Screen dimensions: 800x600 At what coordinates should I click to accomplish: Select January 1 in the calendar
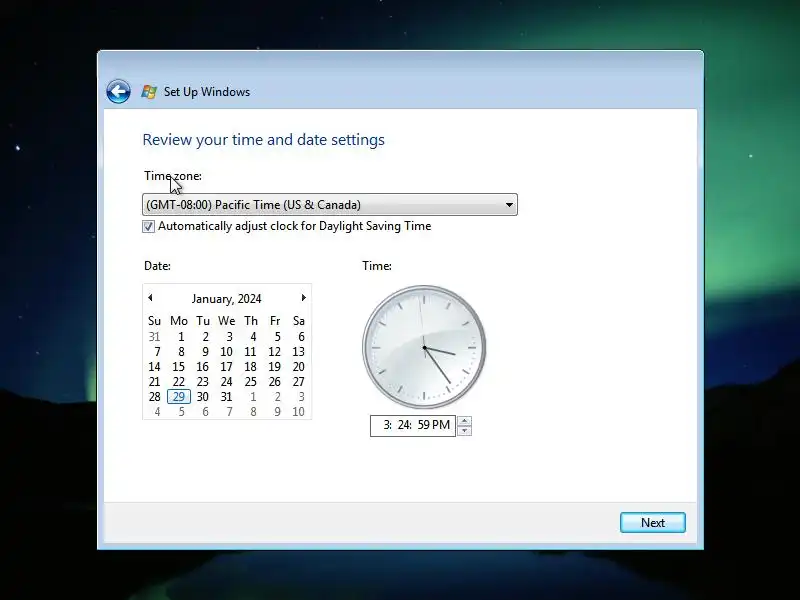point(181,337)
